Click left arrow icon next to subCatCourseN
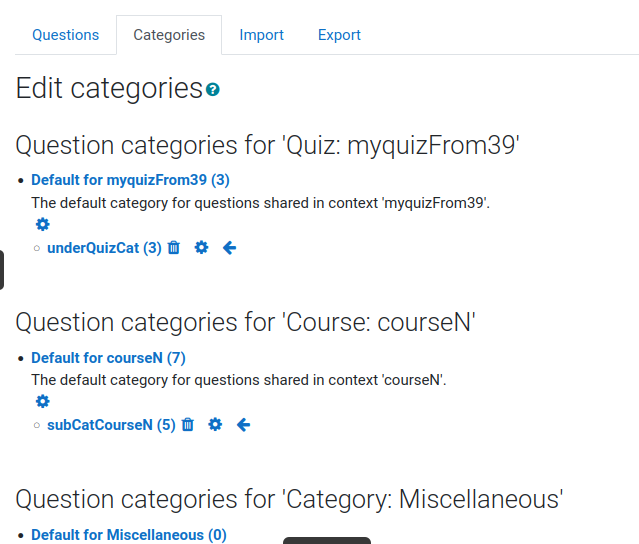This screenshot has width=639, height=544. tap(243, 425)
